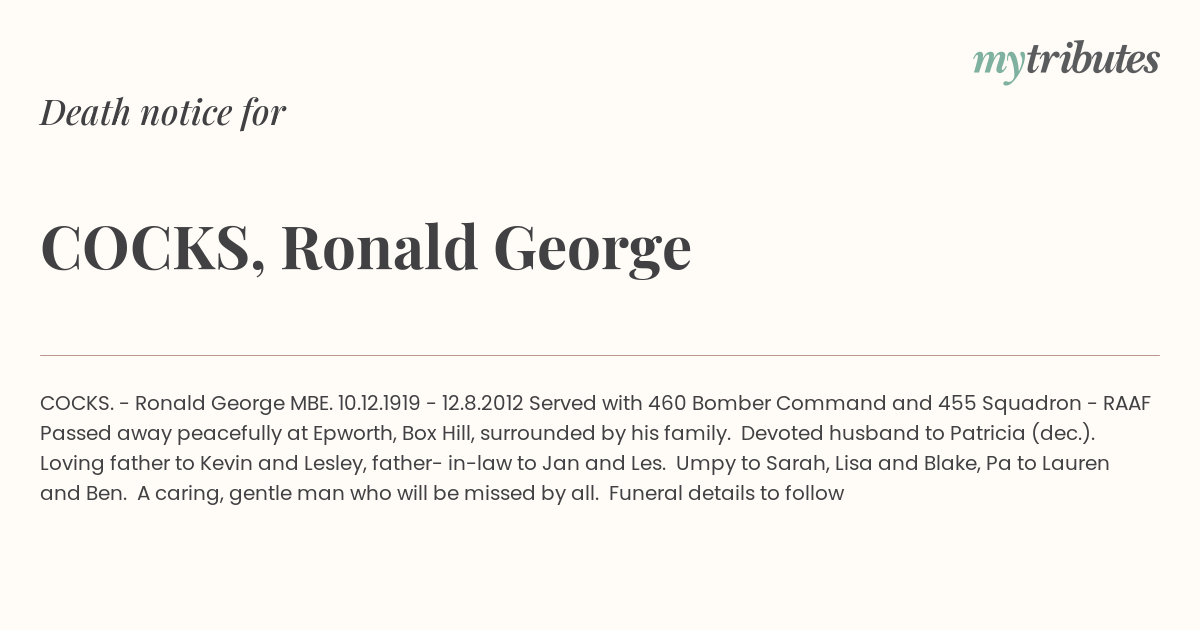The width and height of the screenshot is (1200, 630).
Task: Click "Funeral details to follow" text
Action: (x=727, y=493)
